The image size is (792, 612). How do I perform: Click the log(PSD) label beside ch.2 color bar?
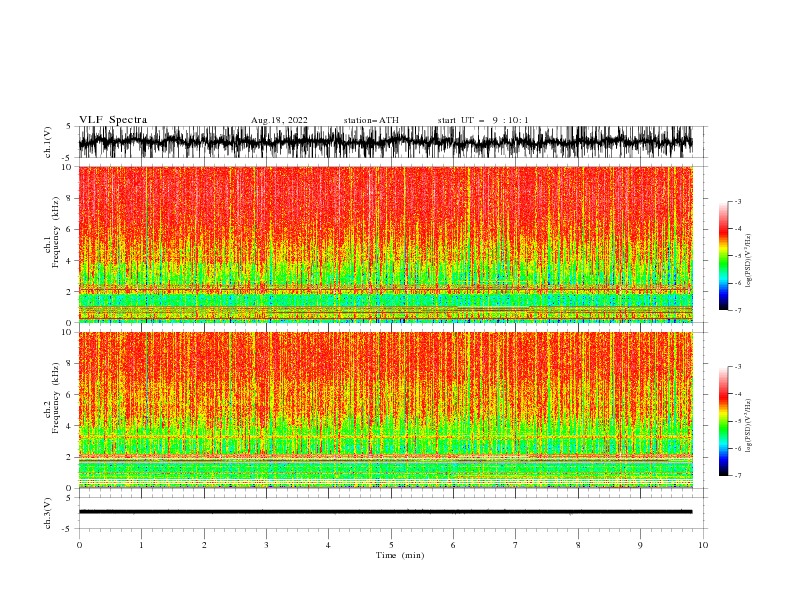point(749,426)
